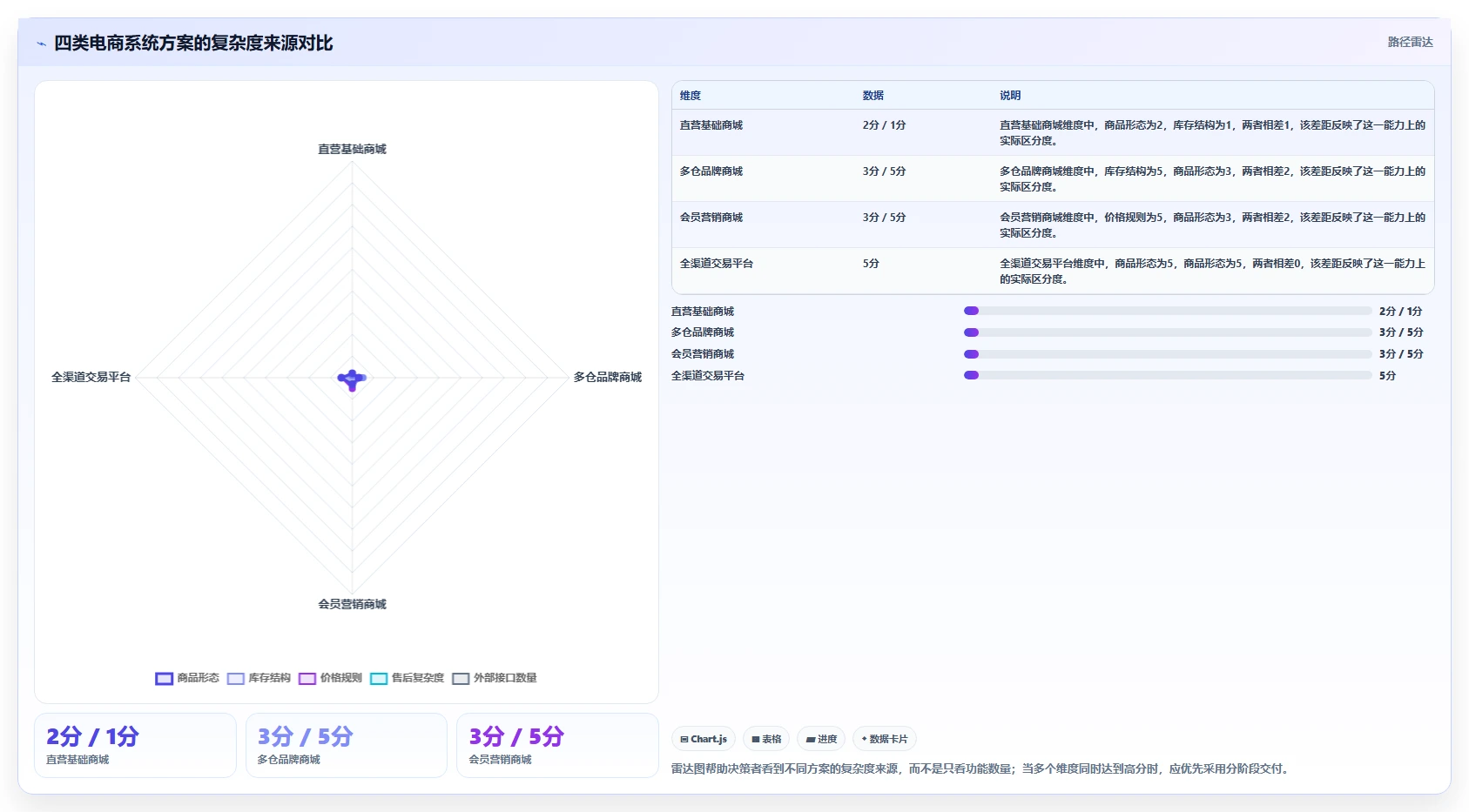The height and width of the screenshot is (812, 1469).
Task: Hide the 售后复杂度 series in the legend
Action: click(x=407, y=678)
